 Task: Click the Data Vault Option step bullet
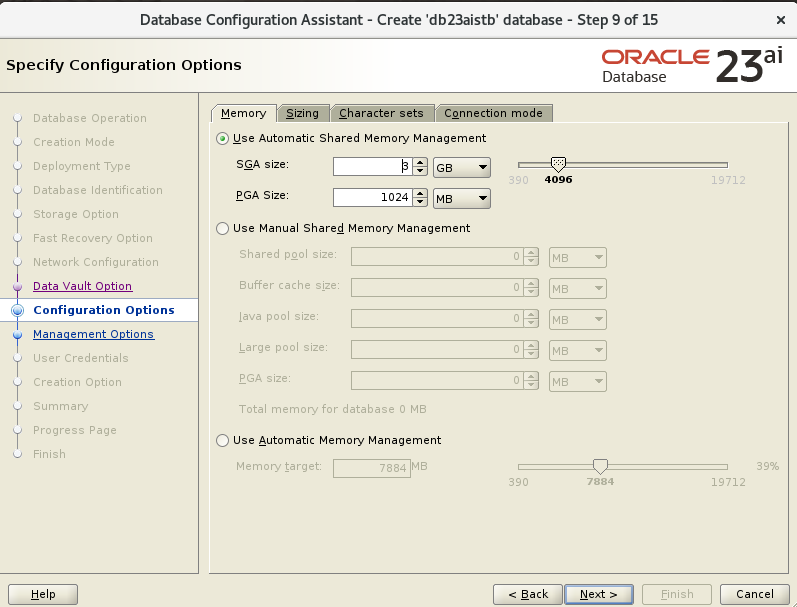[17, 287]
